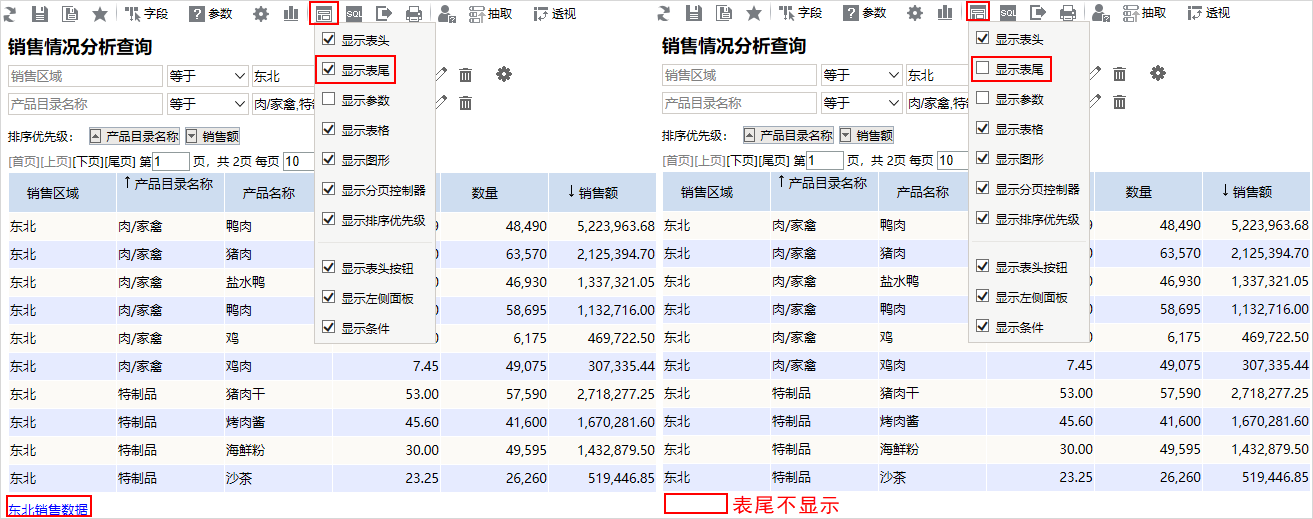Toggle 显示图形 in the left panel menu
The width and height of the screenshot is (1313, 519).
click(328, 159)
